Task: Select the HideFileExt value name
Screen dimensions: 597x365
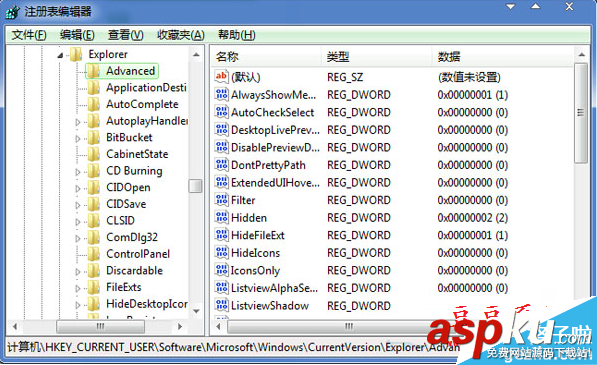Action: click(258, 235)
